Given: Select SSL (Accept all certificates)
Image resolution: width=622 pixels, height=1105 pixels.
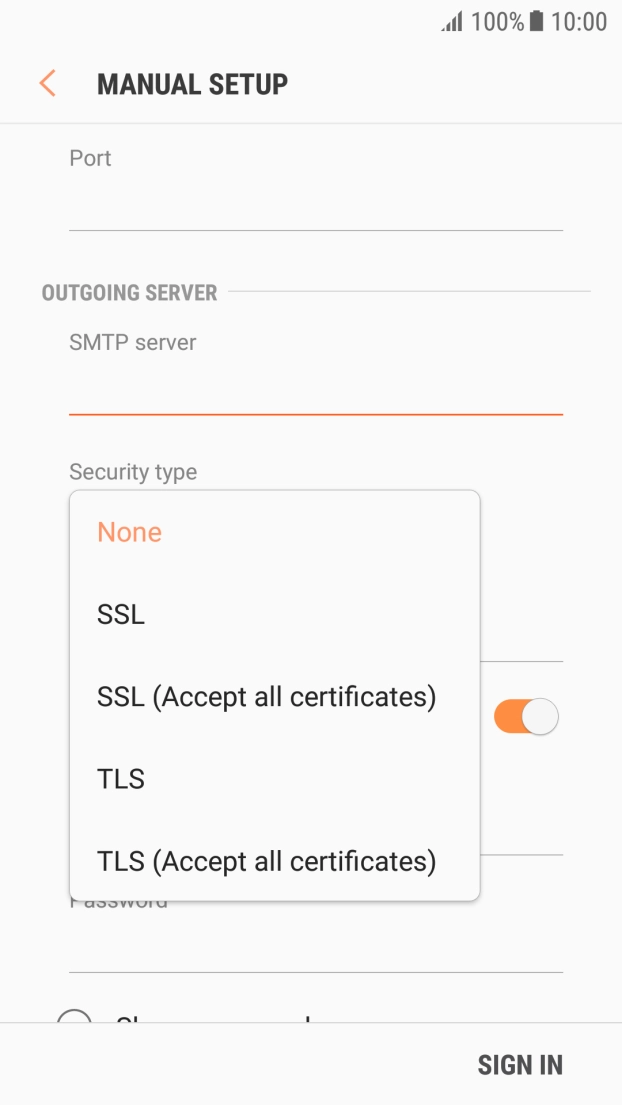Looking at the screenshot, I should tap(266, 696).
